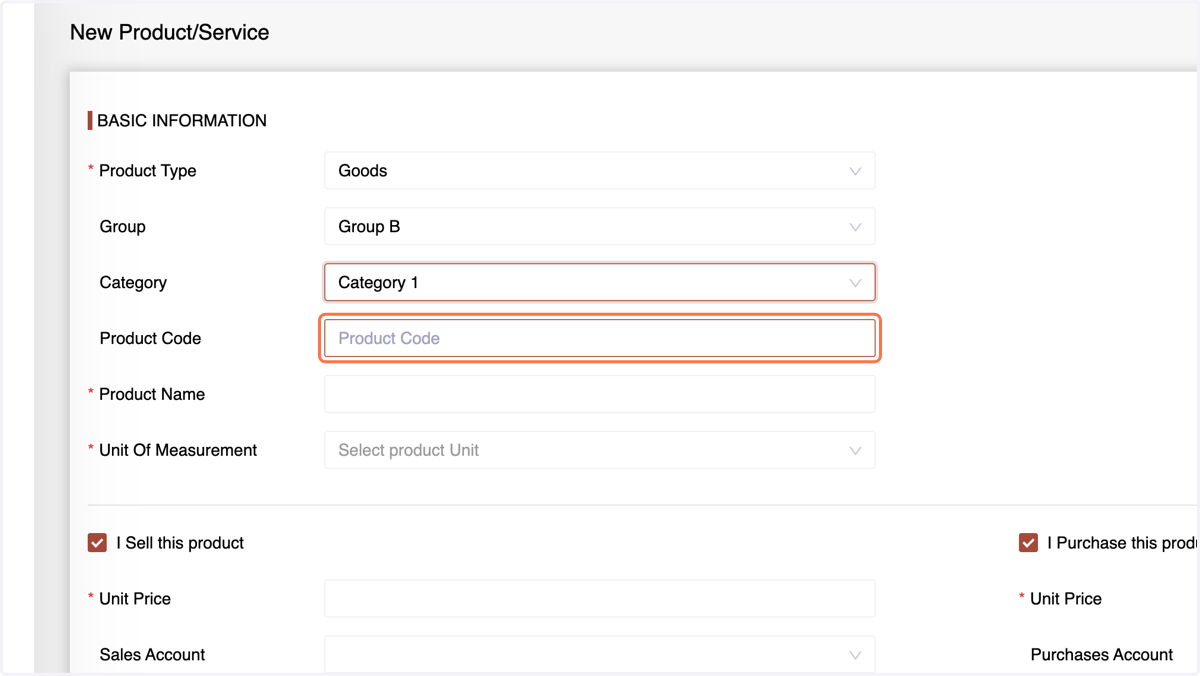Click the Group field label

tap(123, 227)
